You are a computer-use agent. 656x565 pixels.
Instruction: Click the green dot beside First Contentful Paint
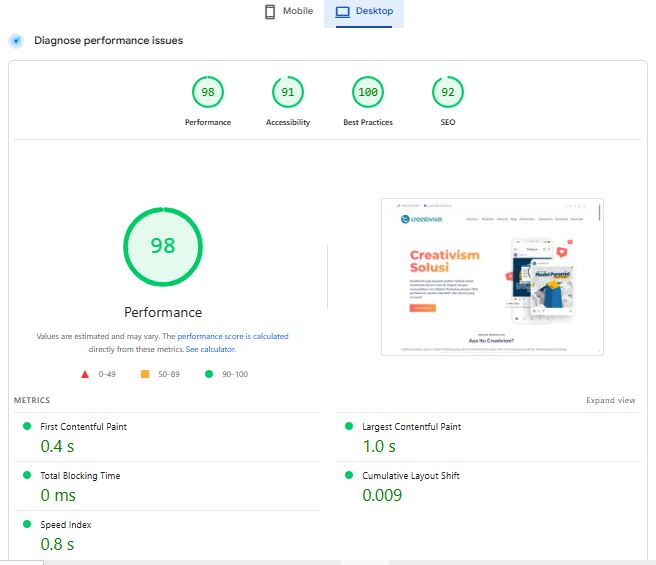coord(27,426)
